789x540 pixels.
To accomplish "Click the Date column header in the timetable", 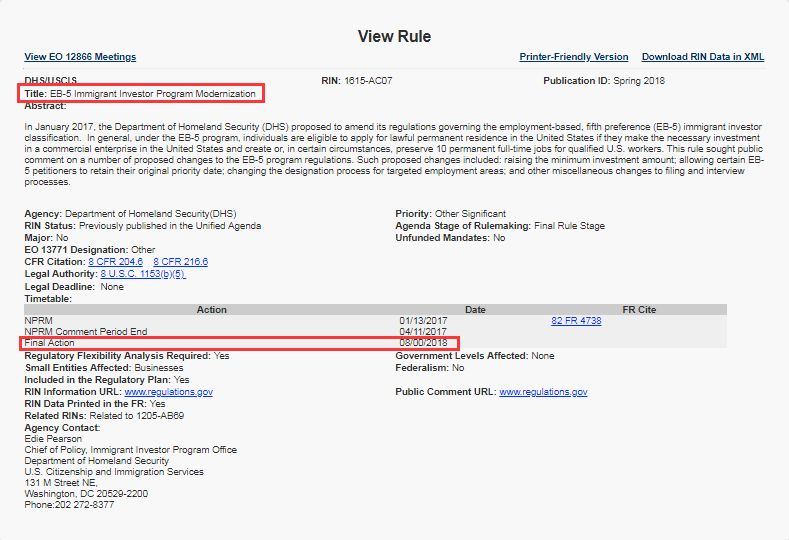I will point(475,310).
